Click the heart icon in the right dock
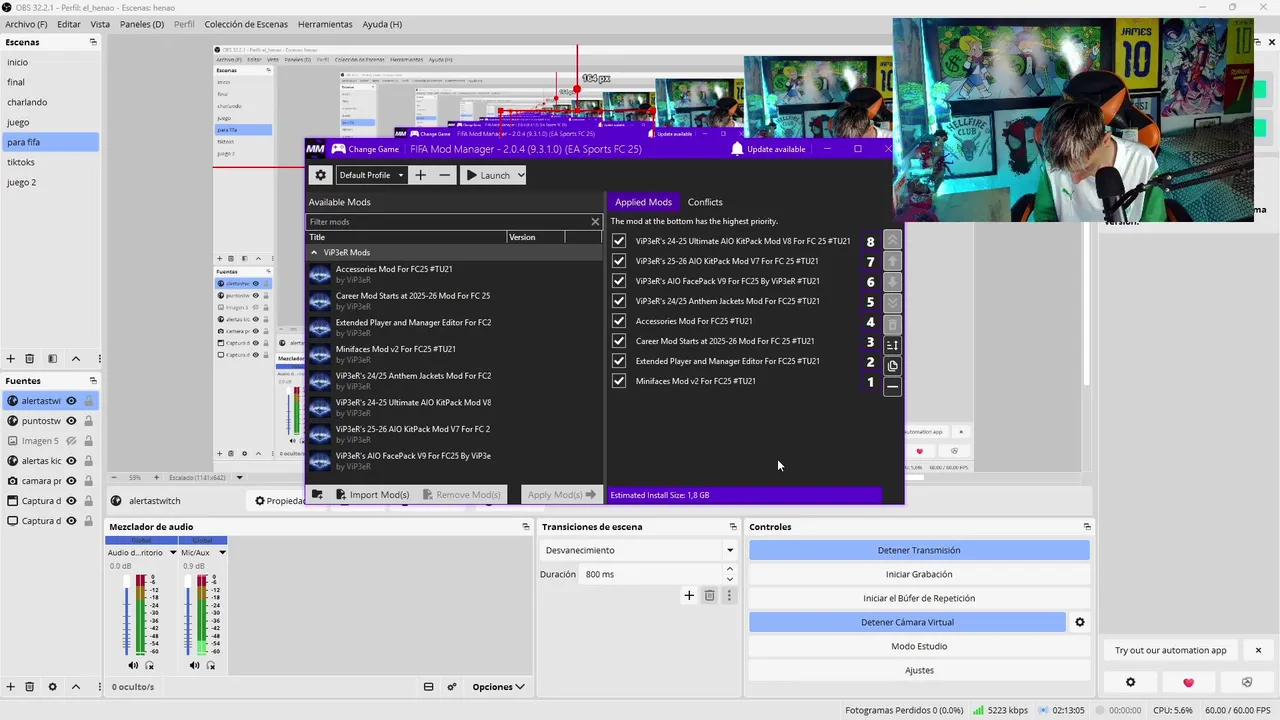This screenshot has width=1280, height=720. click(x=1188, y=683)
